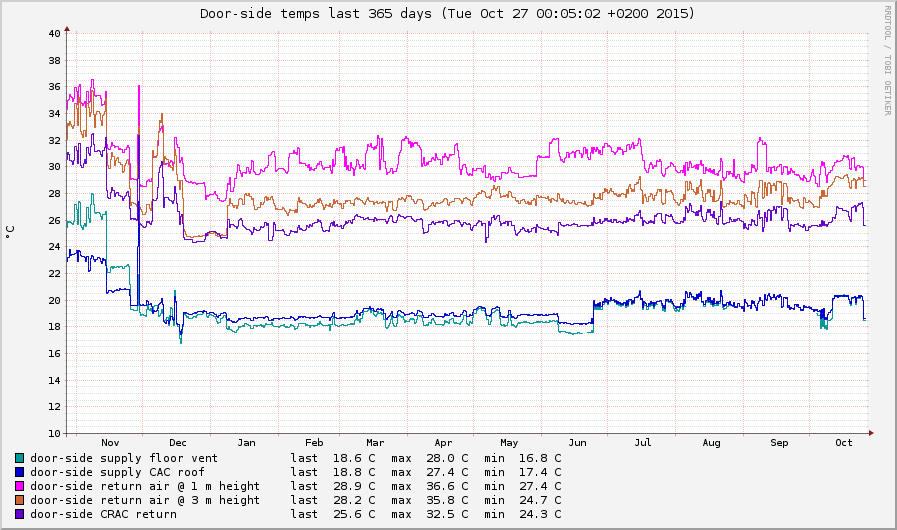Click the x-axis right arrowhead
Viewport: 897px width, 530px height.
pos(871,434)
